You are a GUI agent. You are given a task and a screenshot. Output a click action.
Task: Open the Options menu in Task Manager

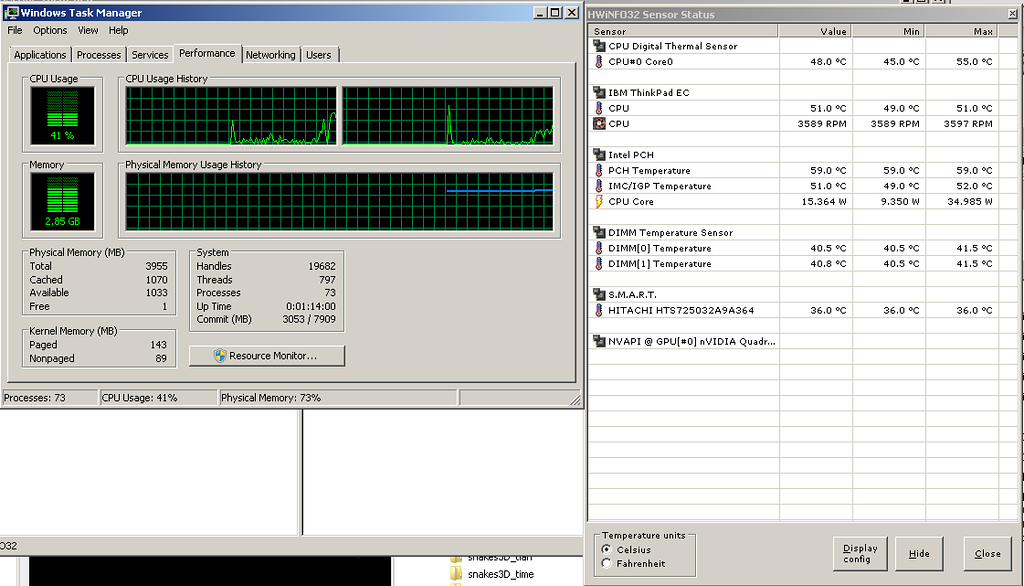click(50, 30)
